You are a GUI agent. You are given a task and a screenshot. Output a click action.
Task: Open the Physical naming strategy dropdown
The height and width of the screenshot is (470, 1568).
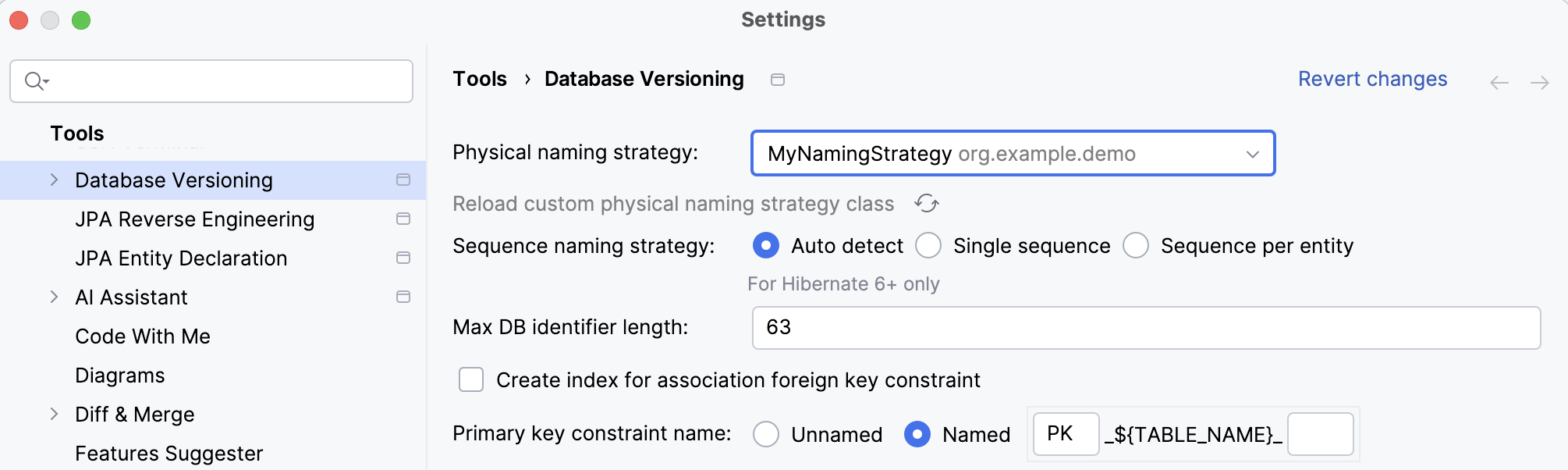(x=1254, y=153)
